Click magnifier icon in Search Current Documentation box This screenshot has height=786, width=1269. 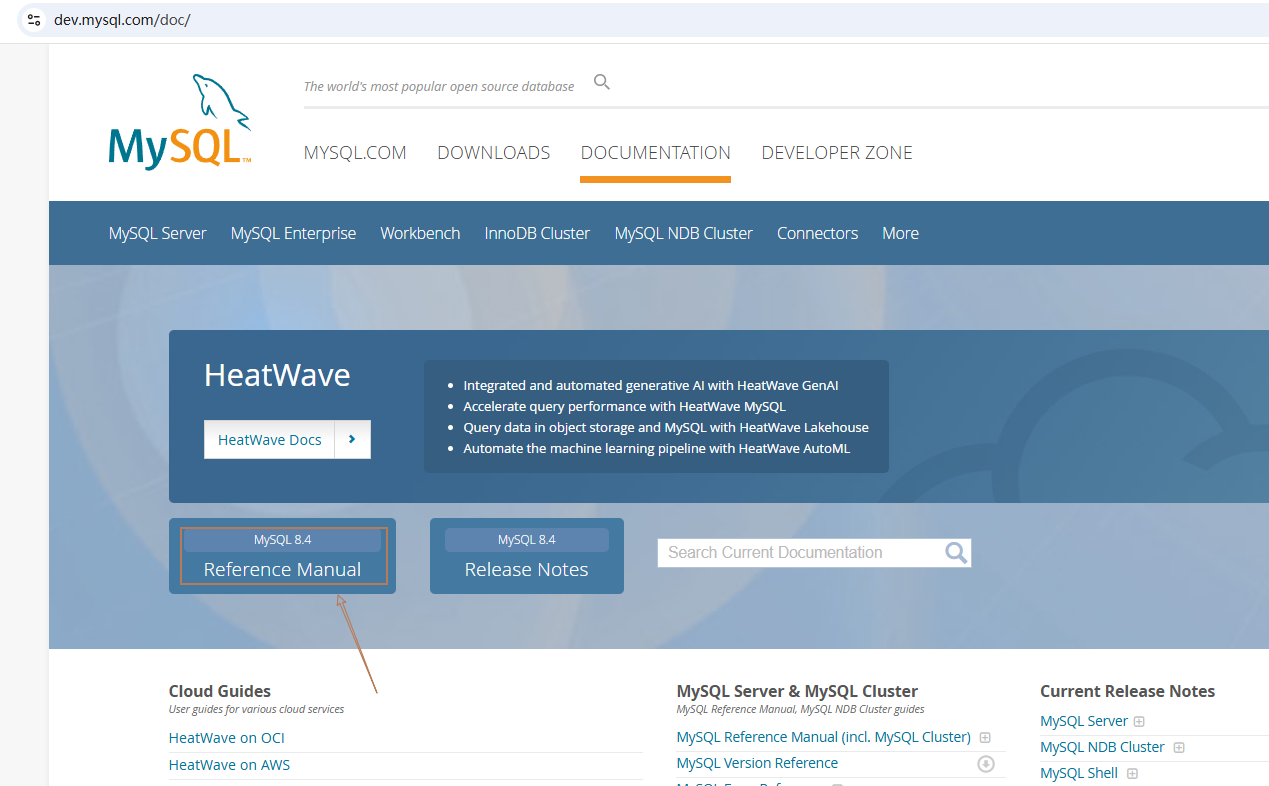(956, 553)
